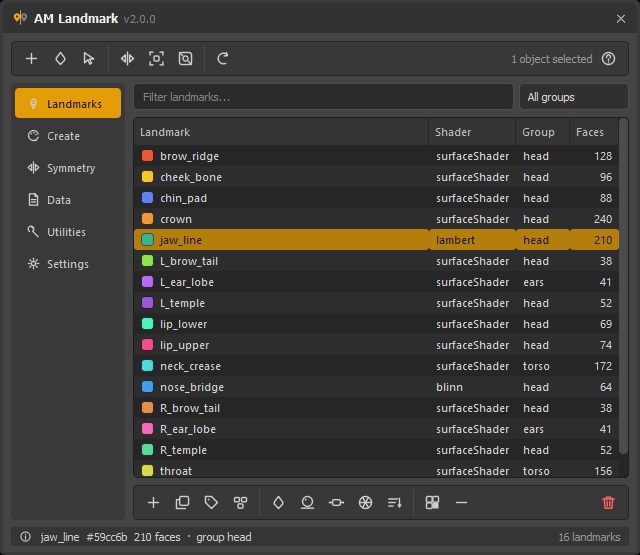Click the 240 faces value of crown
The image size is (640, 555).
(x=603, y=219)
